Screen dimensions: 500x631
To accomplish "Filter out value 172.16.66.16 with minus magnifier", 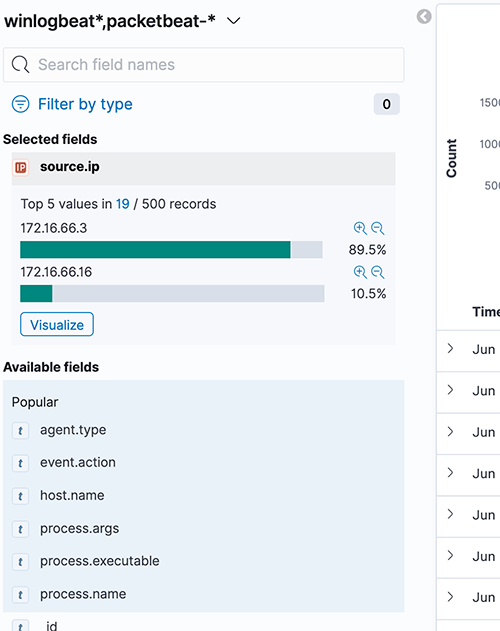I will tap(377, 272).
